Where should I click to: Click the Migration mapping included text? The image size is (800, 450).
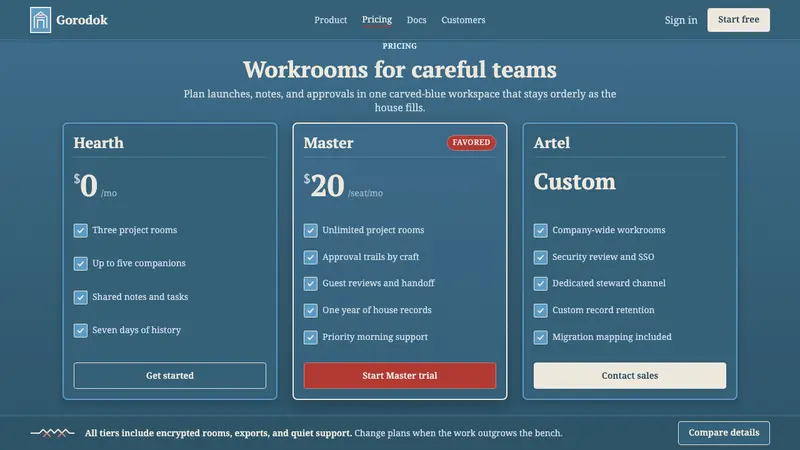(612, 337)
